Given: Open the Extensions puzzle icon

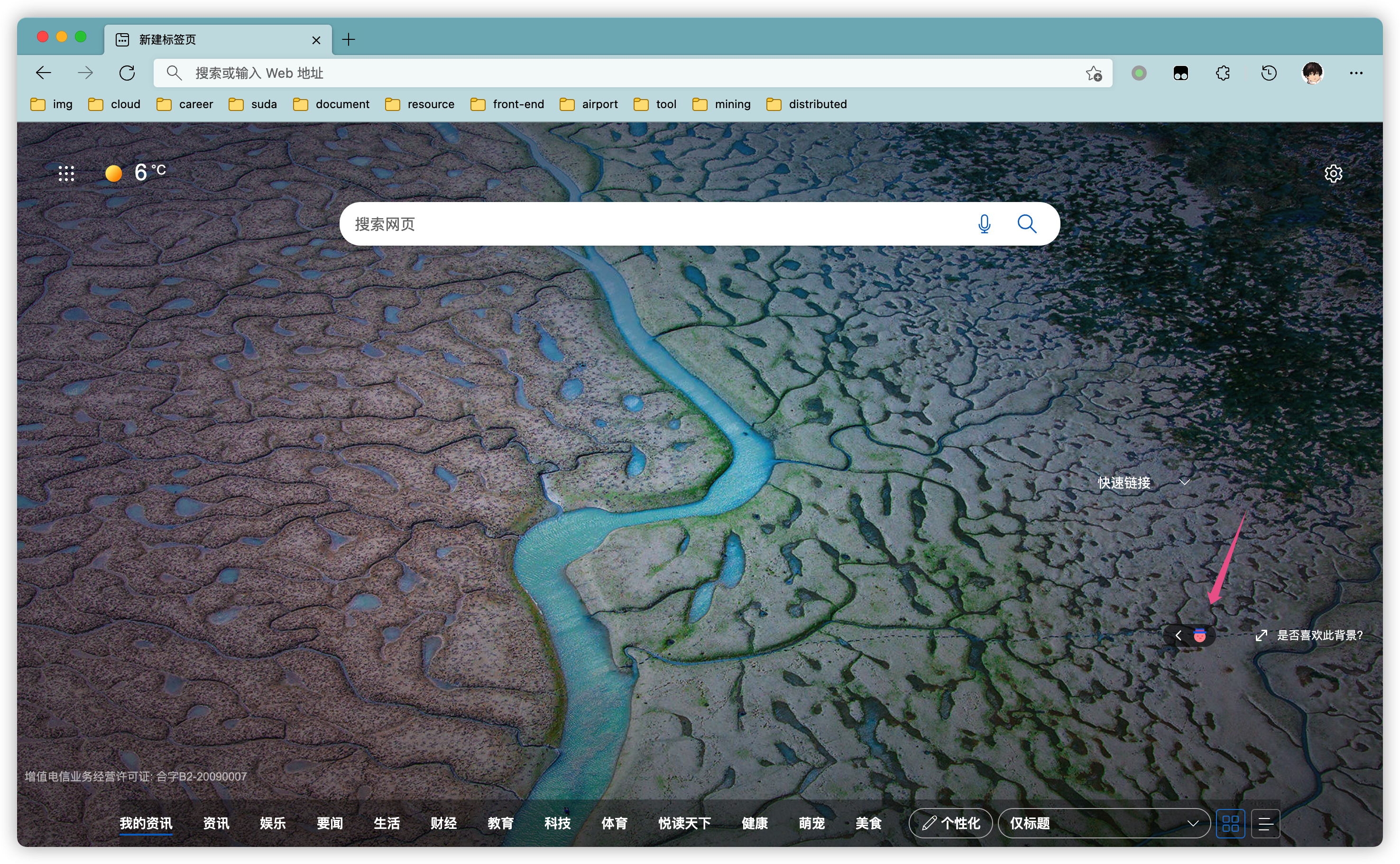Looking at the screenshot, I should click(1223, 73).
